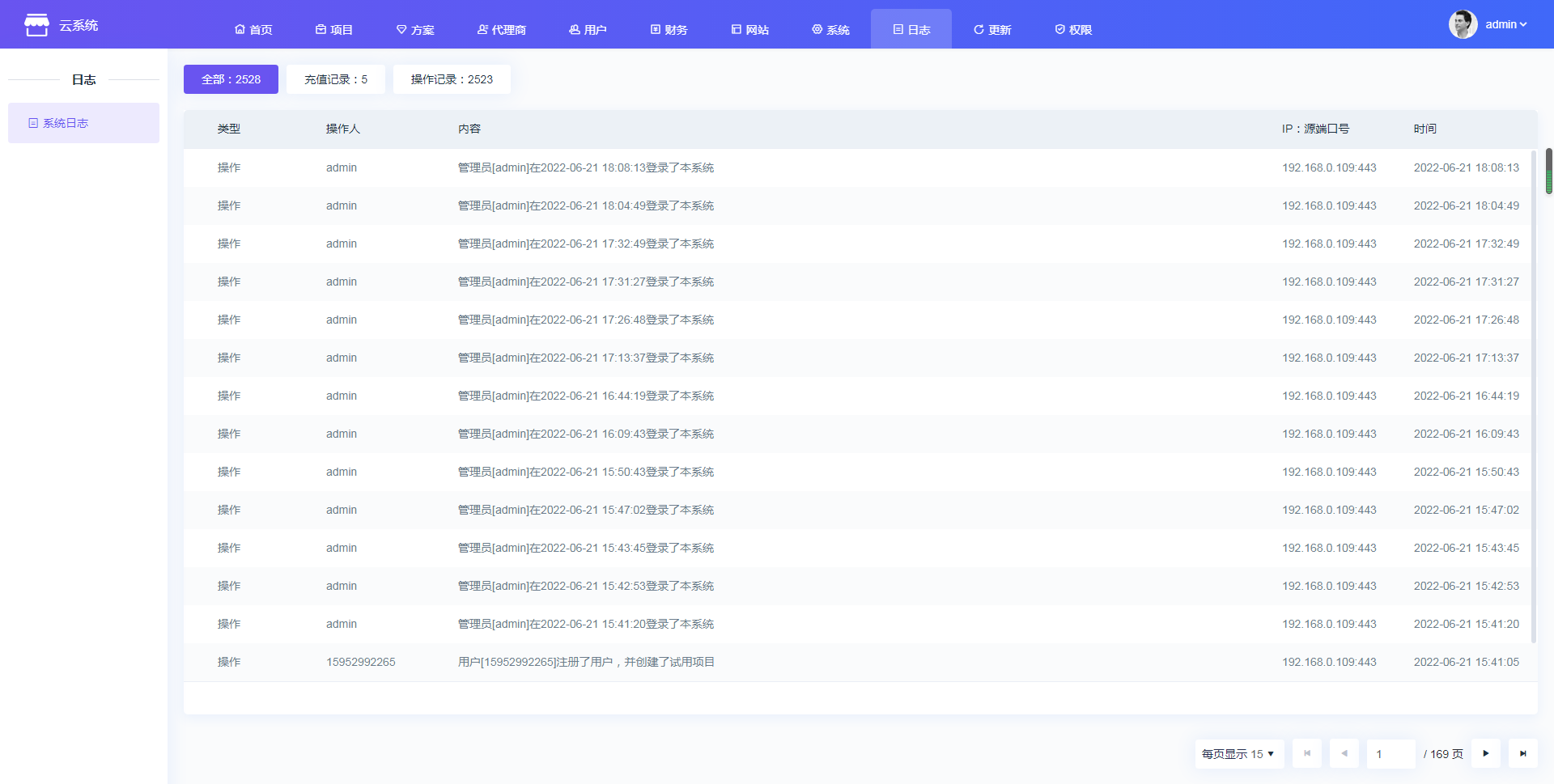The height and width of the screenshot is (784, 1554).
Task: Go to first page of logs
Action: coord(1307,753)
